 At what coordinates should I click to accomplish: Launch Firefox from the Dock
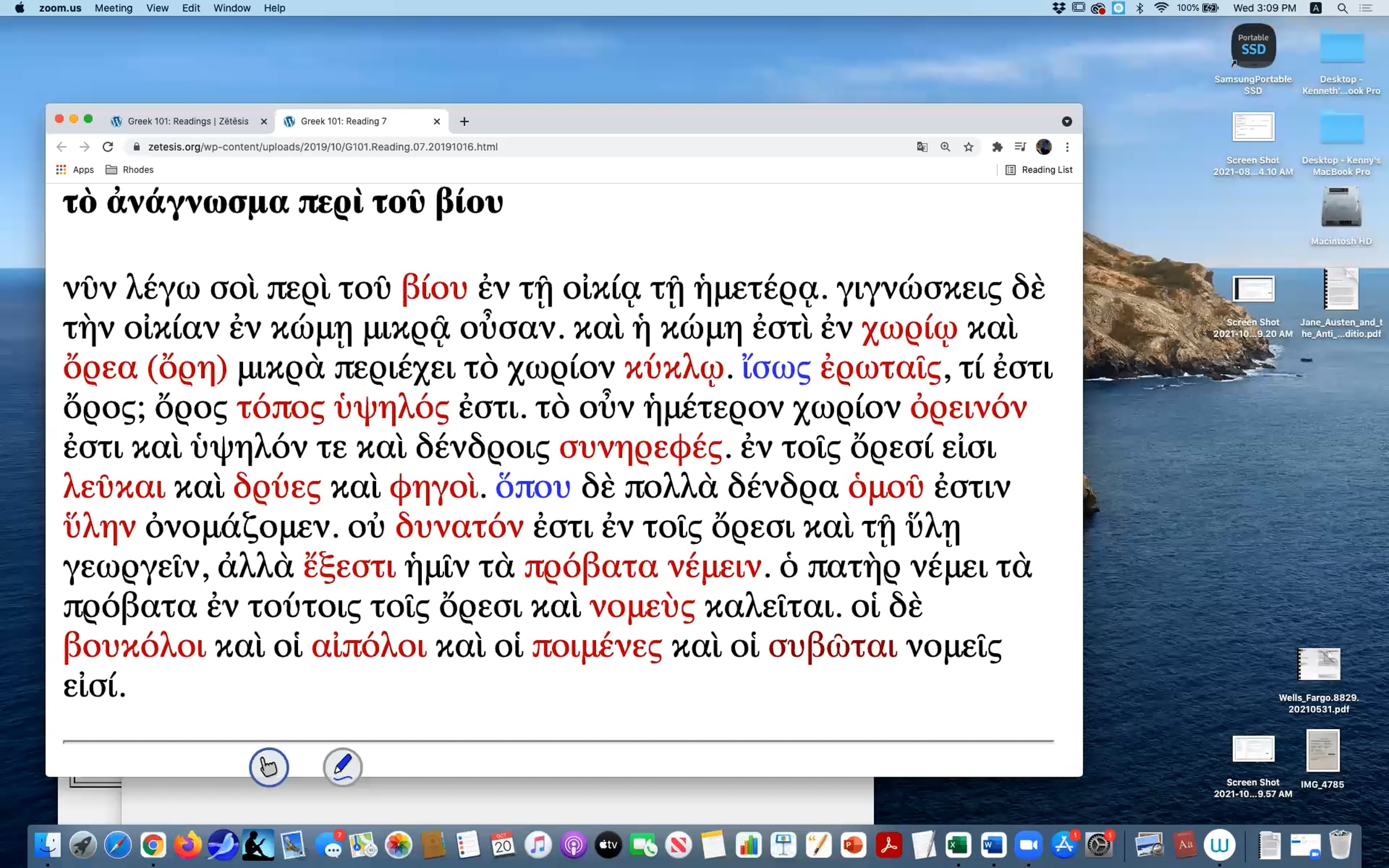pos(188,845)
